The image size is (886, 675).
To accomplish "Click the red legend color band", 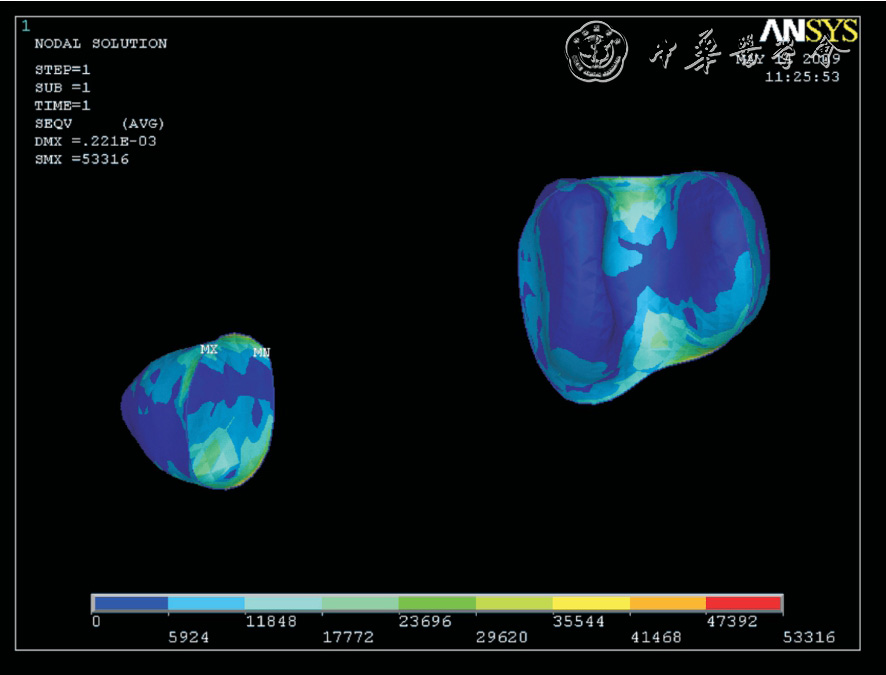I will point(743,603).
